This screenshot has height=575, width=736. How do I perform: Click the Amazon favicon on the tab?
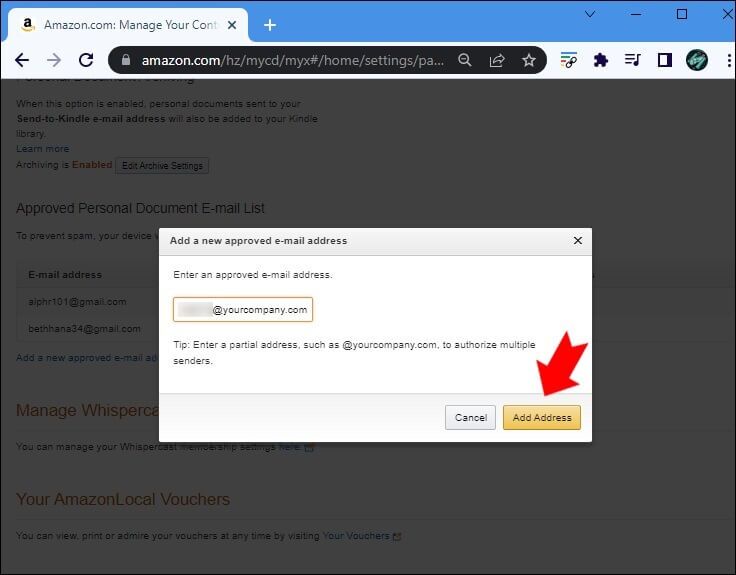click(28, 25)
